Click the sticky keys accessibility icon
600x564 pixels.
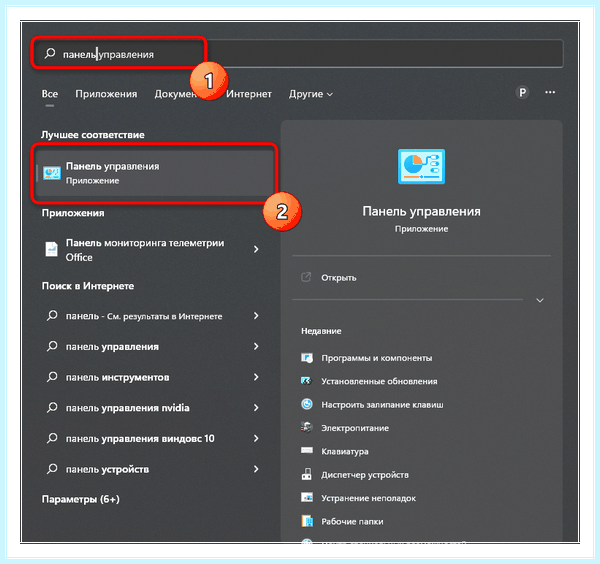307,404
